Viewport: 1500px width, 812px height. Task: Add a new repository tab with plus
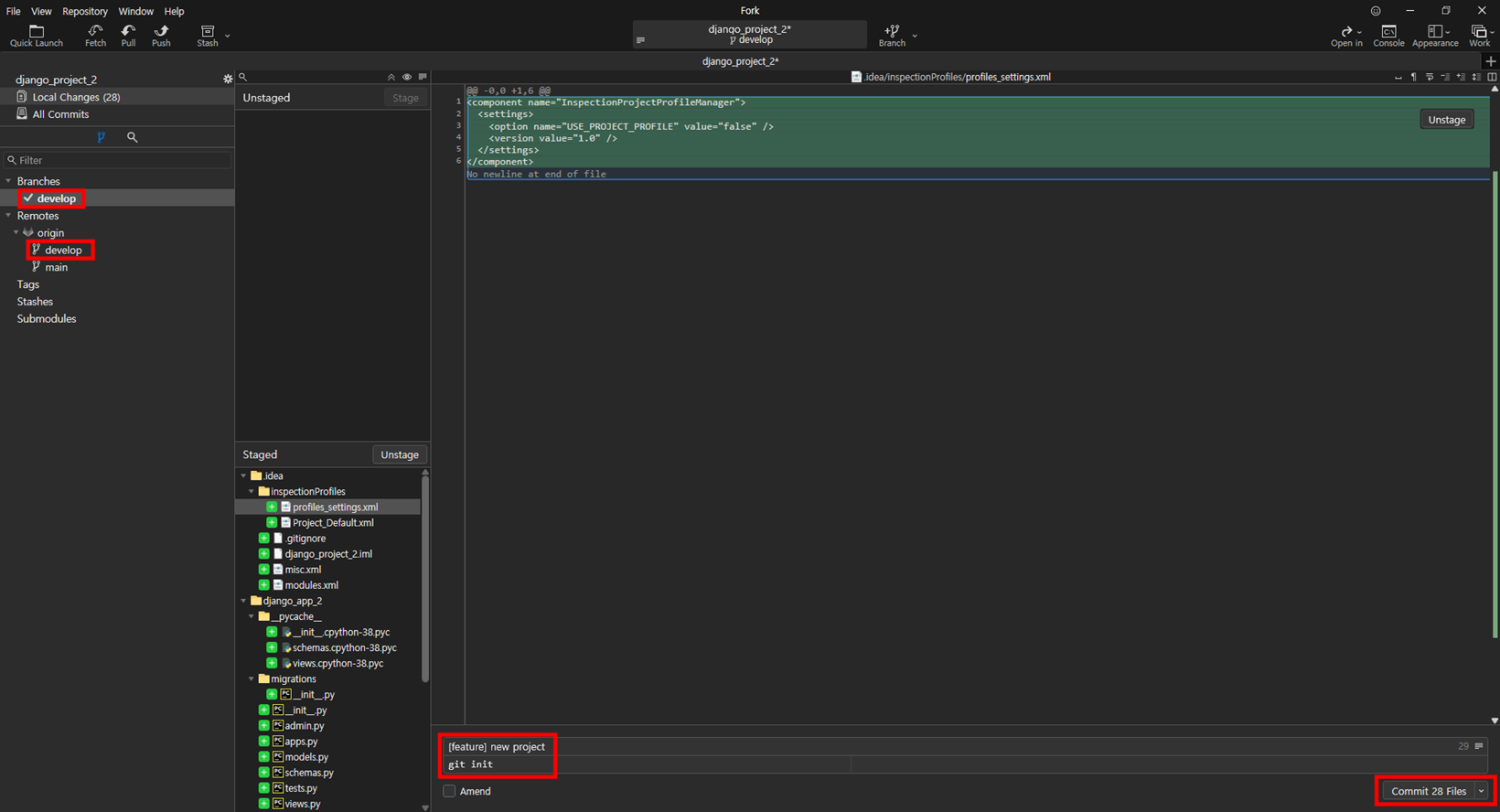pos(1491,61)
